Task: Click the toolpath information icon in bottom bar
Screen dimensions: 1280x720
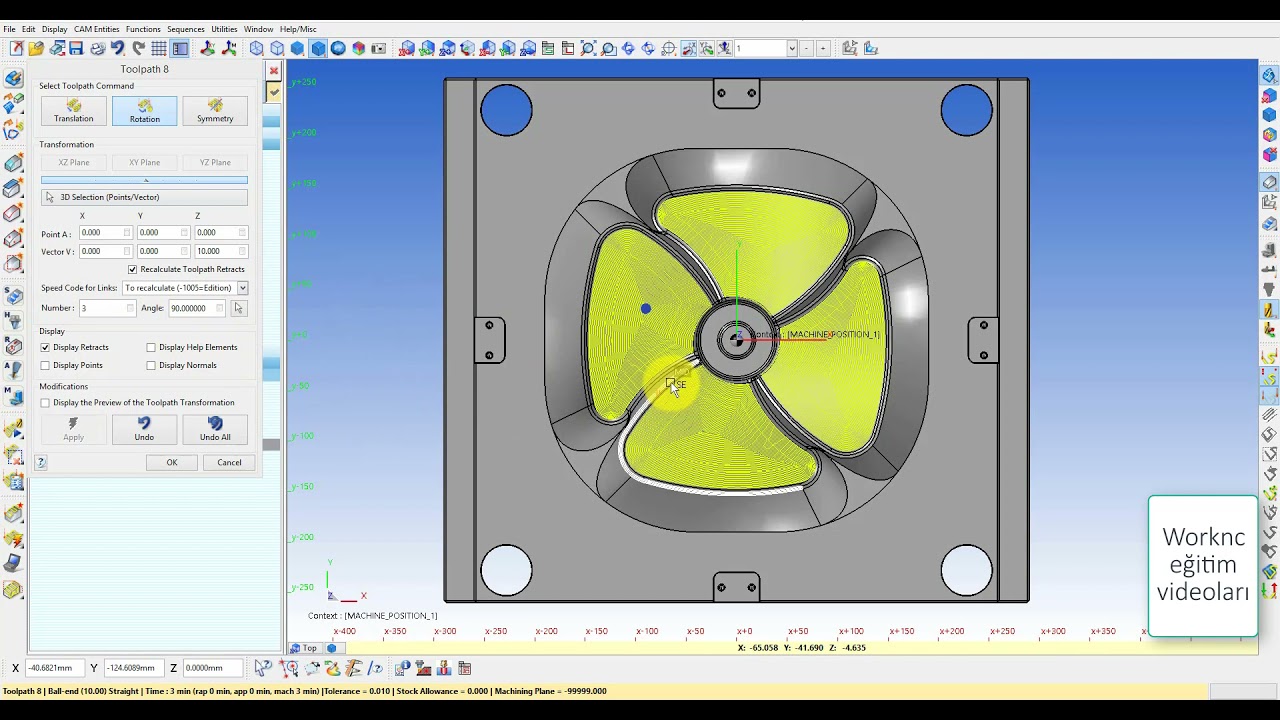Action: click(402, 668)
